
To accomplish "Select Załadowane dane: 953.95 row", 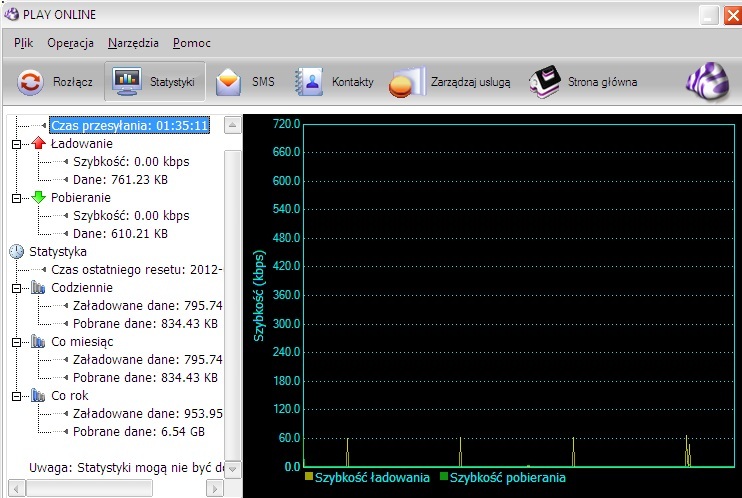I will coord(148,413).
